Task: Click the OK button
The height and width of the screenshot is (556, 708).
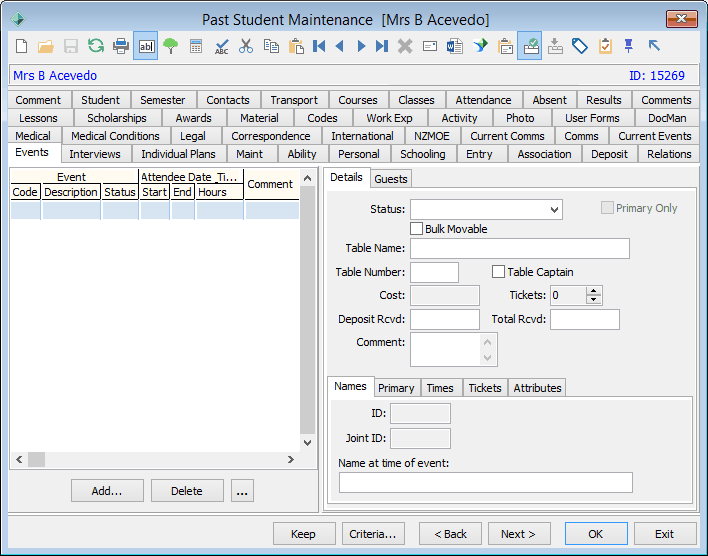Action: point(596,534)
